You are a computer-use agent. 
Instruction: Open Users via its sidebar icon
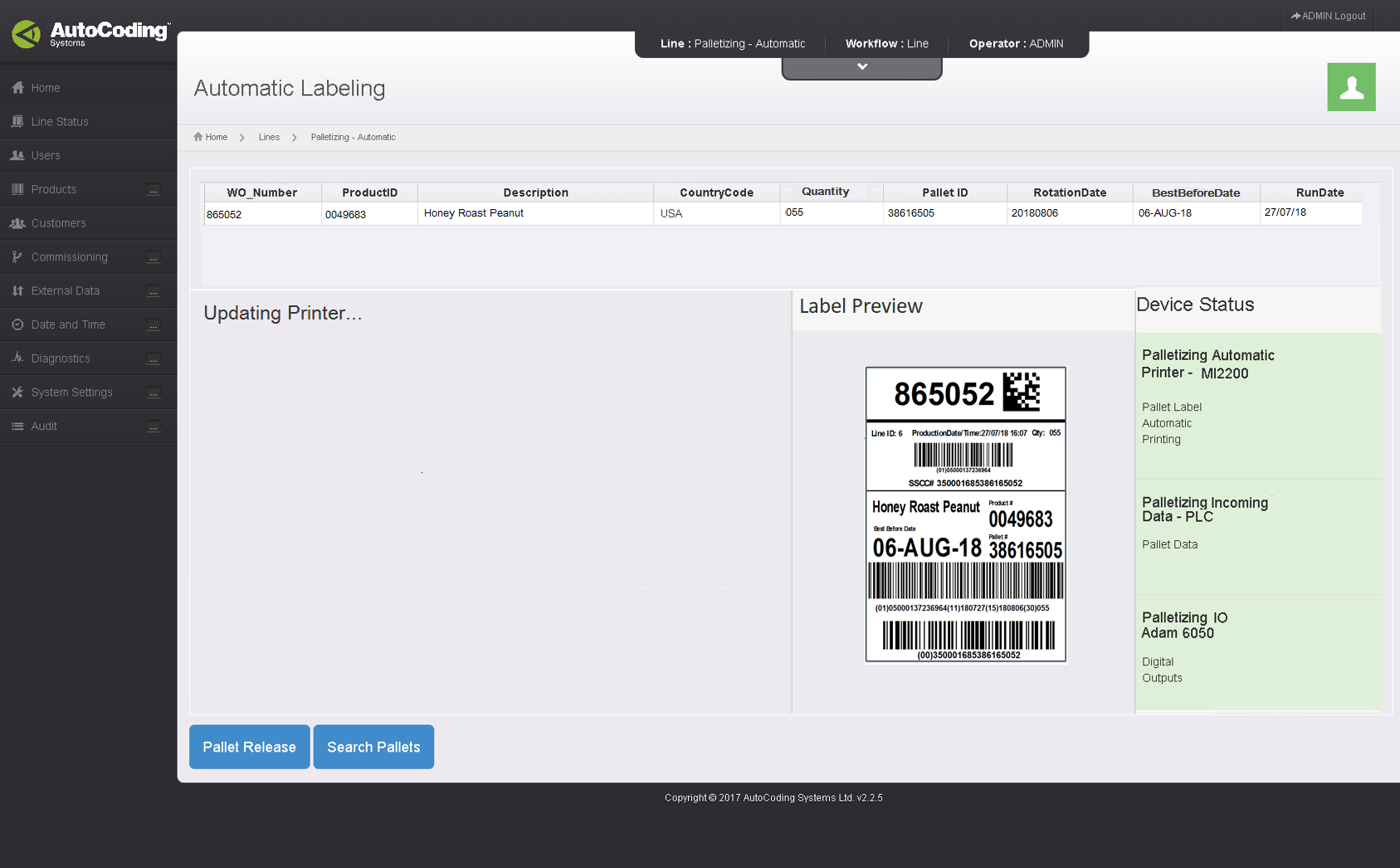point(18,155)
